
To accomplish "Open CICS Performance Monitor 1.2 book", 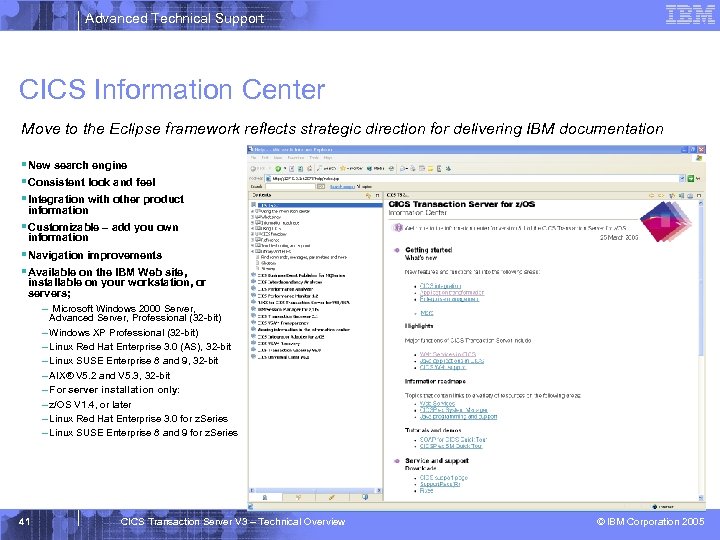I will click(288, 296).
